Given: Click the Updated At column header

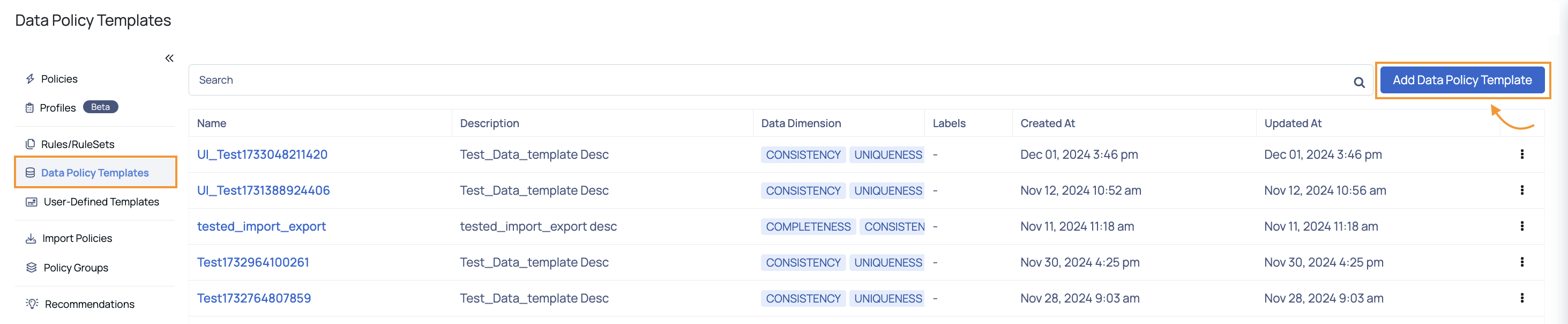Looking at the screenshot, I should click(1292, 123).
